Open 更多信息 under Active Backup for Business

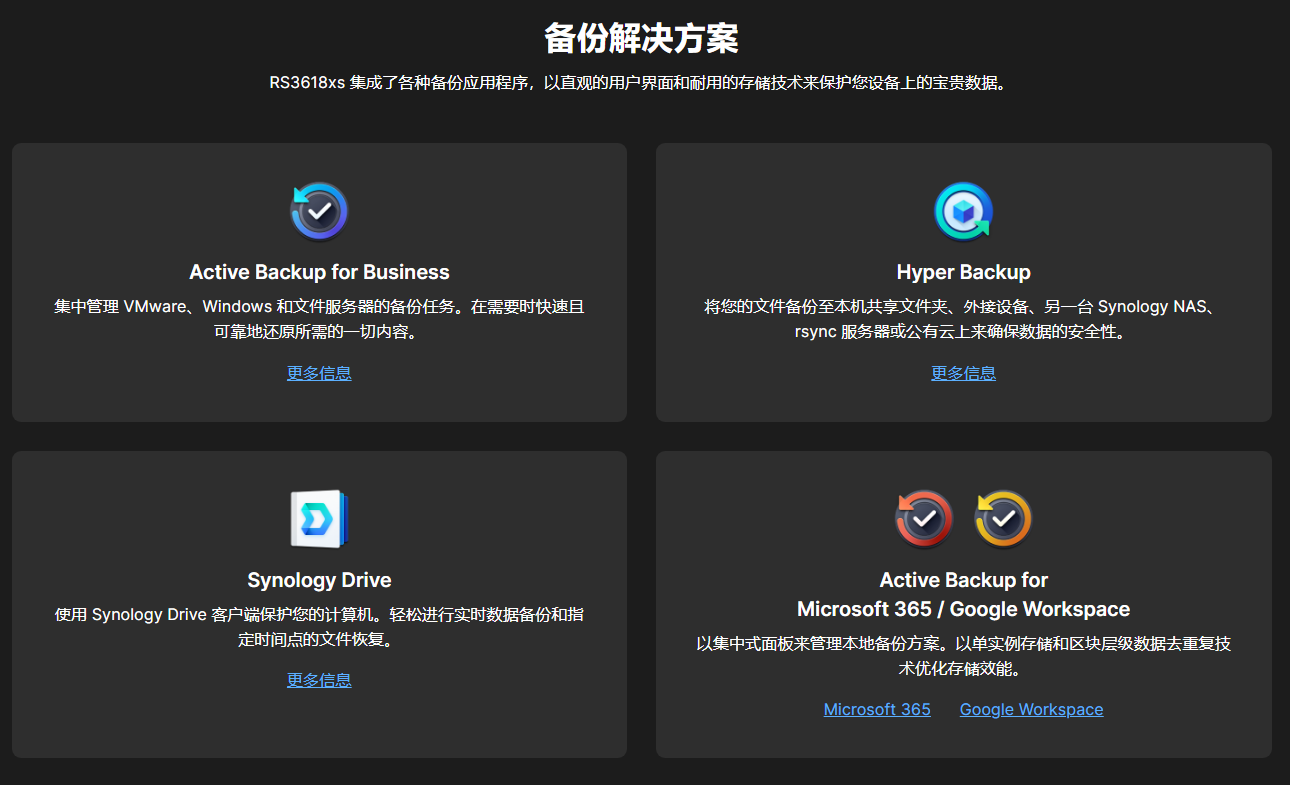tap(319, 373)
